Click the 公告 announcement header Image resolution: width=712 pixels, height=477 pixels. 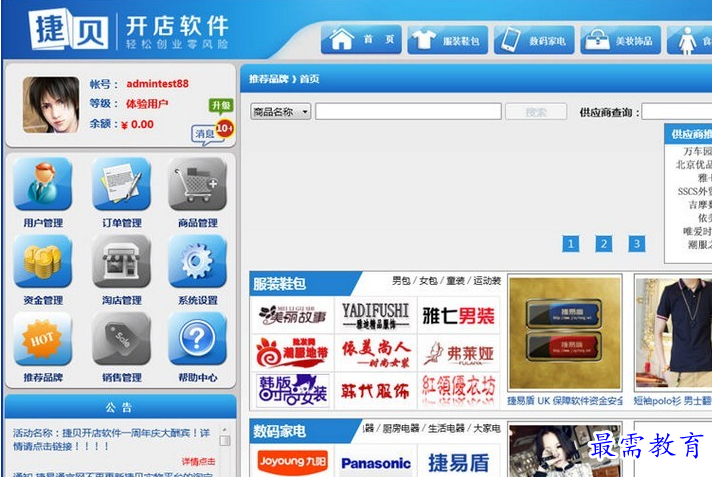pos(119,407)
